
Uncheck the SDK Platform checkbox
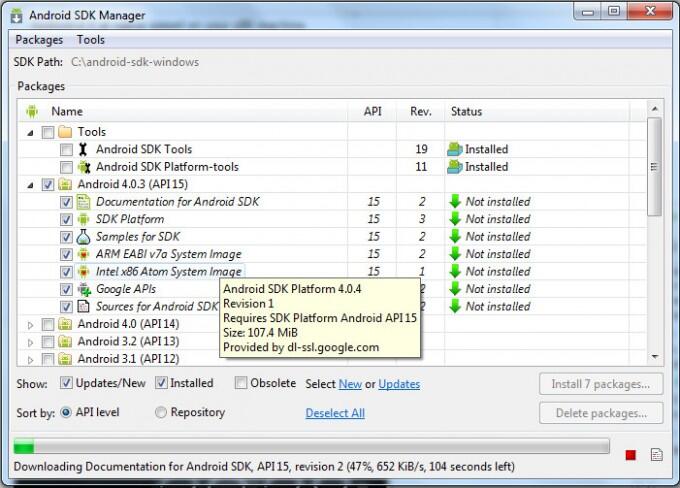(66, 219)
